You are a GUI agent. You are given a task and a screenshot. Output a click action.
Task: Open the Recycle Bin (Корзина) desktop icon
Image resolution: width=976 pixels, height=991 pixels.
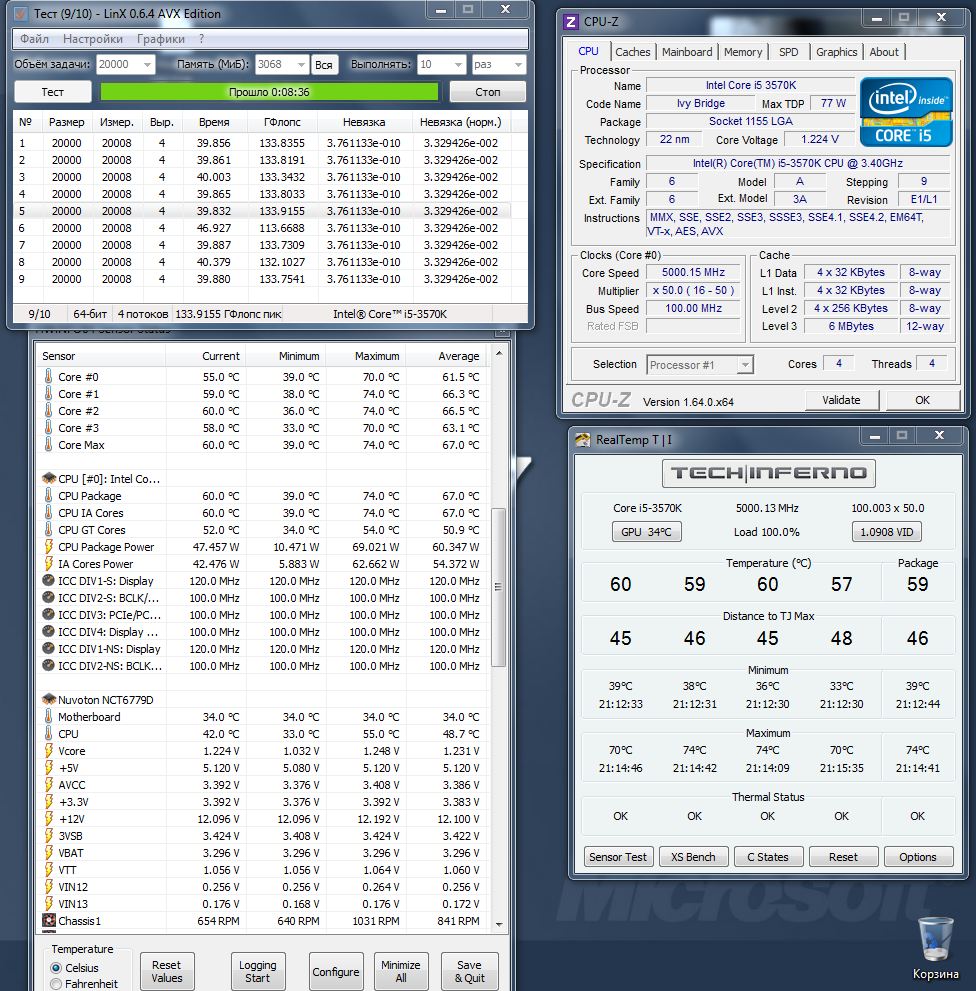[x=935, y=948]
